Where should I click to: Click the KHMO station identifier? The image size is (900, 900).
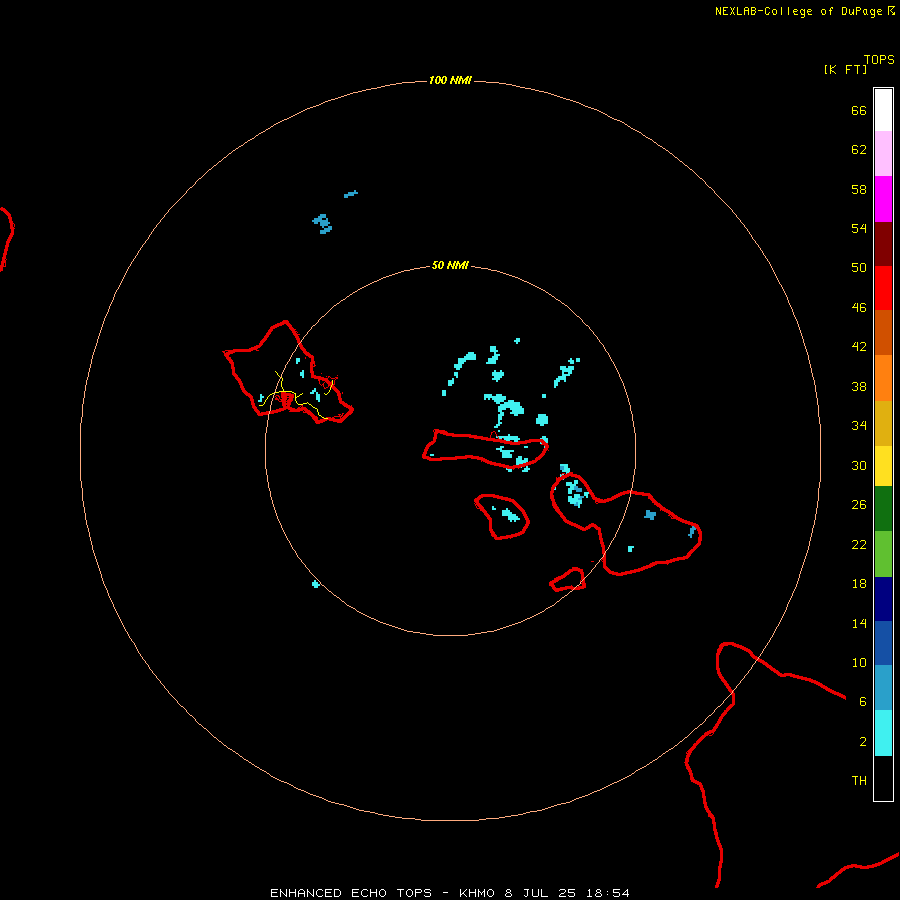click(476, 893)
